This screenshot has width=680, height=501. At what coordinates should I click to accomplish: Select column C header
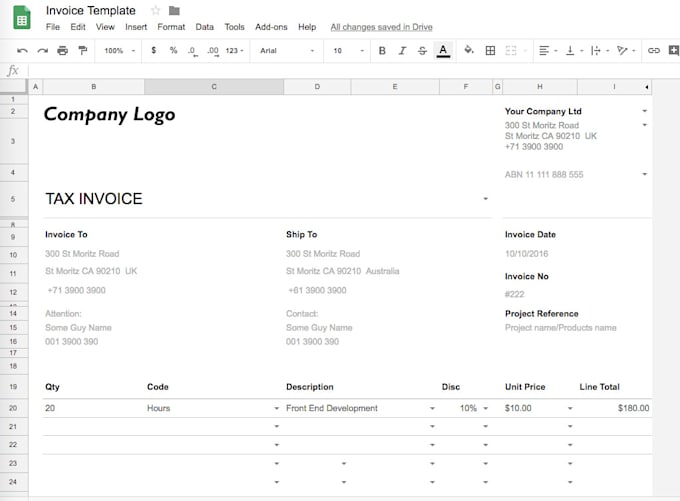(x=214, y=87)
